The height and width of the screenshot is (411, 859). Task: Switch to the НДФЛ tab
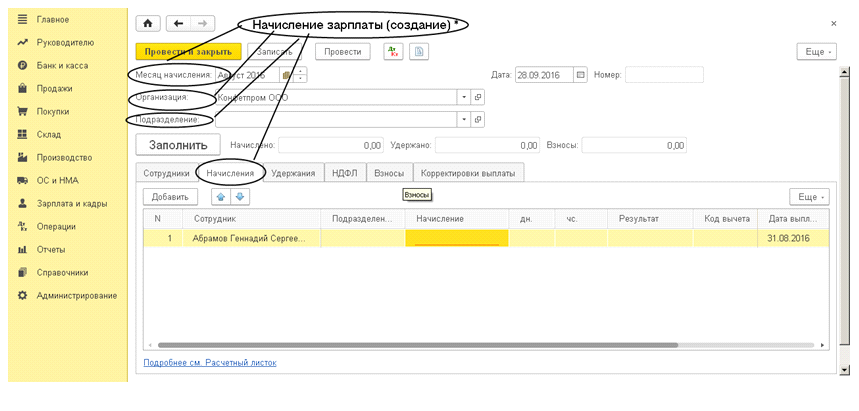(345, 173)
